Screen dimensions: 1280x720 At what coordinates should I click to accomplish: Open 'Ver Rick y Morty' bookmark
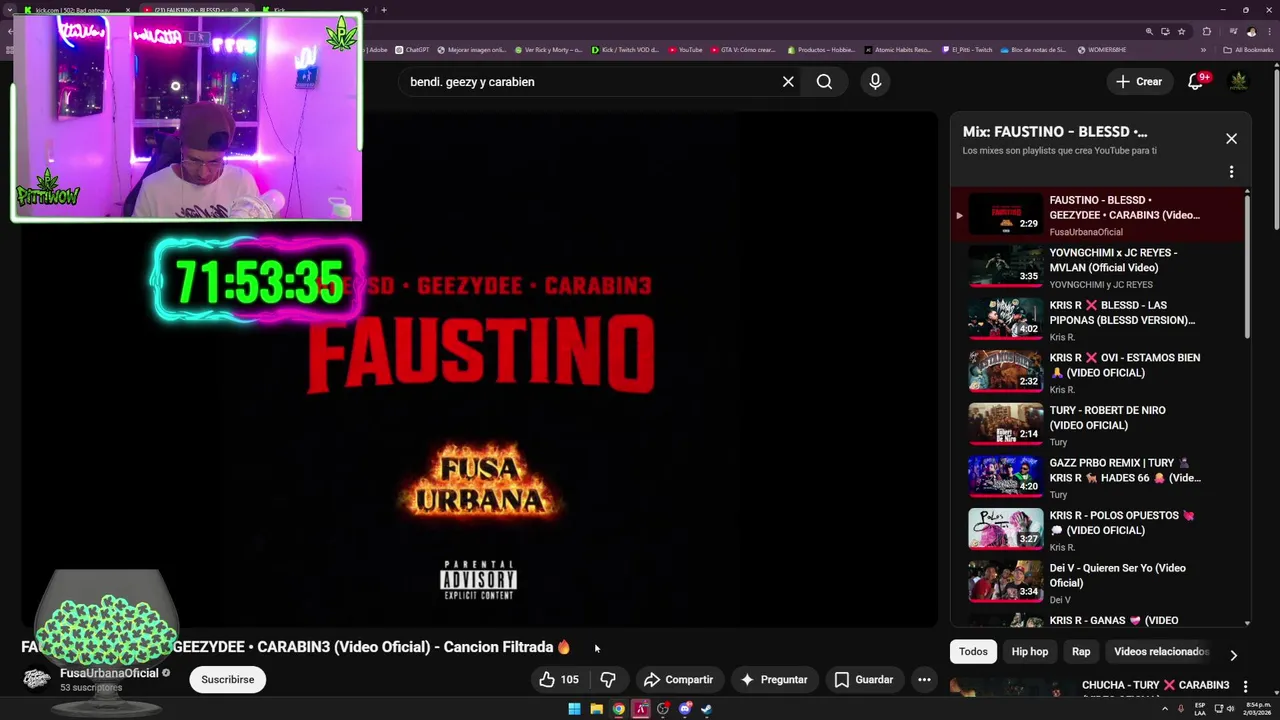[x=548, y=50]
